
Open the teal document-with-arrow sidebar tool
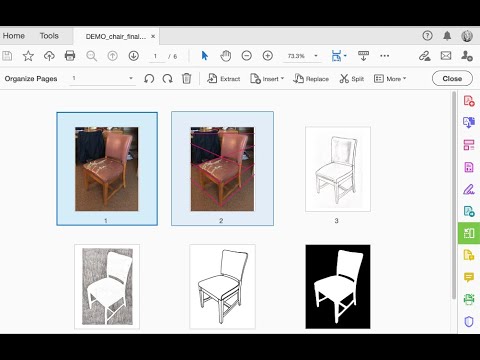point(469,211)
